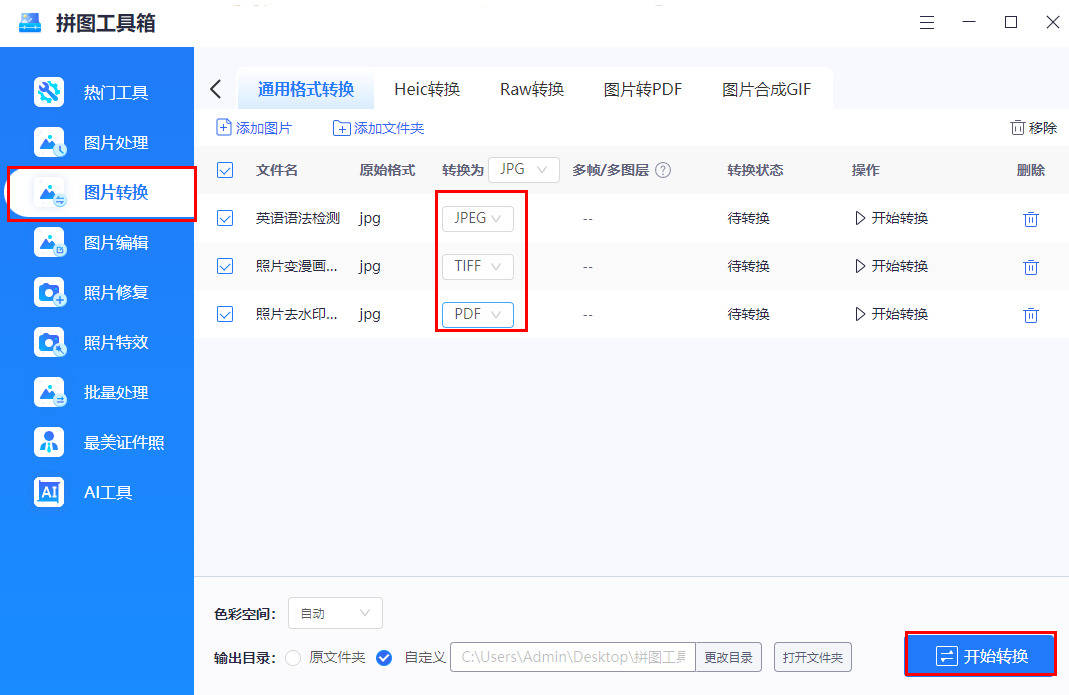Toggle the select-all checkbox in header
Image resolution: width=1069 pixels, height=695 pixels.
225,171
